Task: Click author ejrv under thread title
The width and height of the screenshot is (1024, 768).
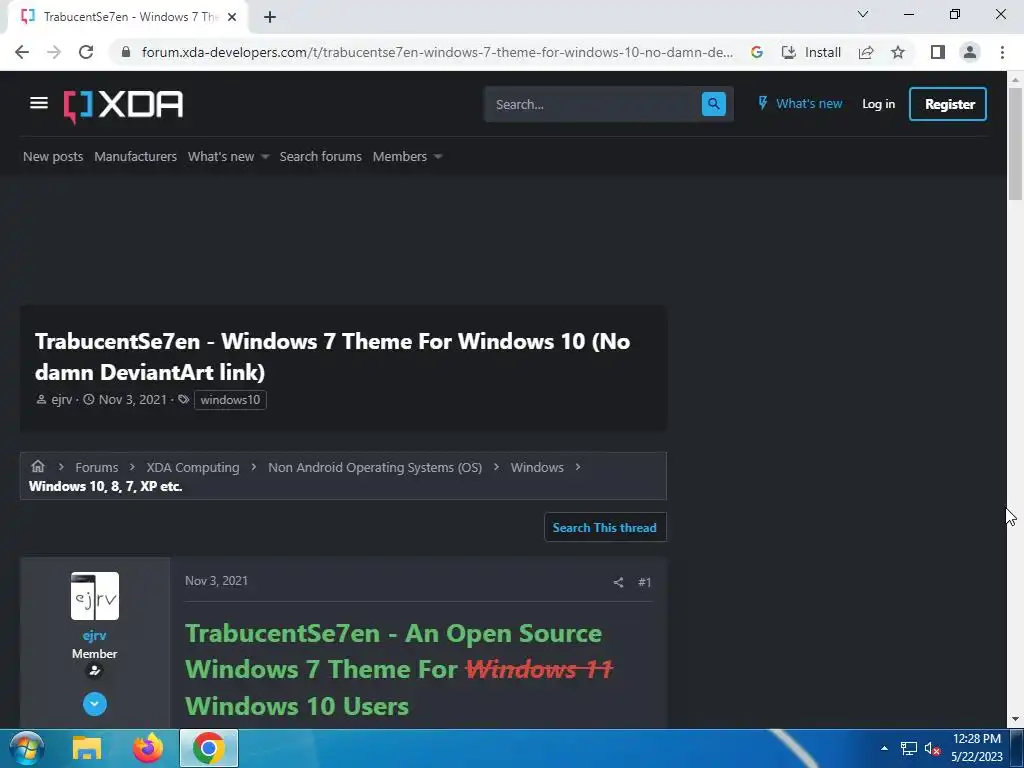Action: coord(61,399)
